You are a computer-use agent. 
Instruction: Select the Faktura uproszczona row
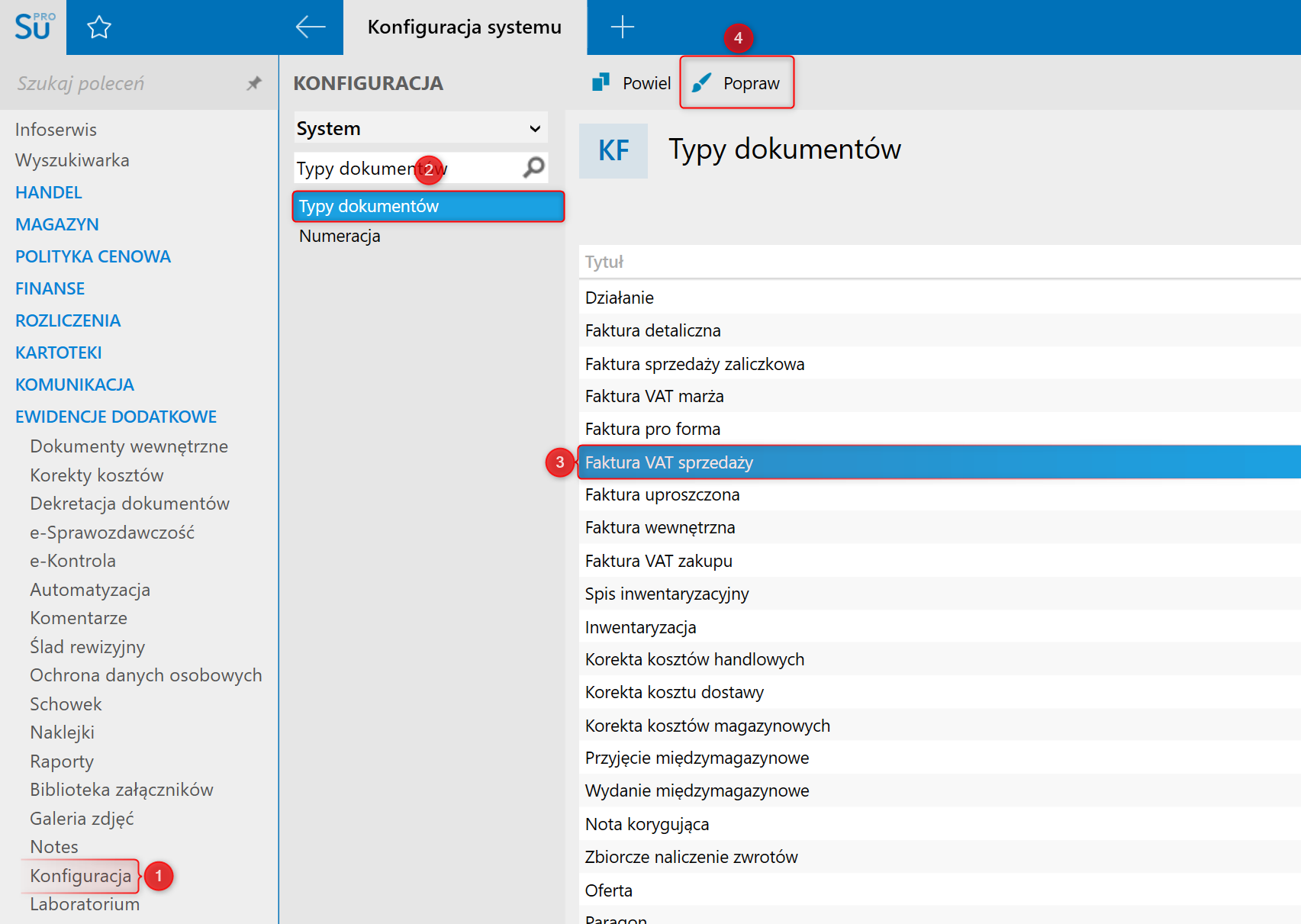tap(940, 494)
